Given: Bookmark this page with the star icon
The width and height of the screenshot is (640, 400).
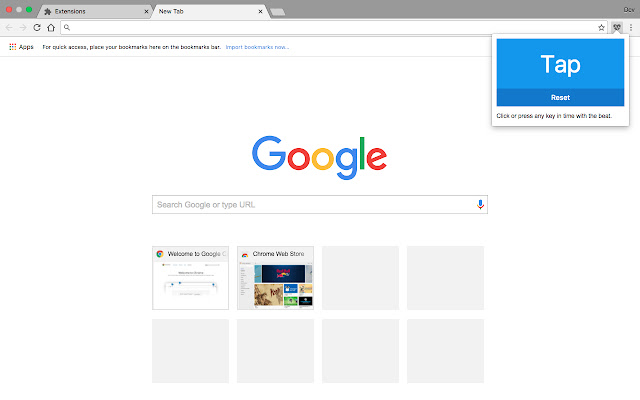Looking at the screenshot, I should [x=601, y=28].
